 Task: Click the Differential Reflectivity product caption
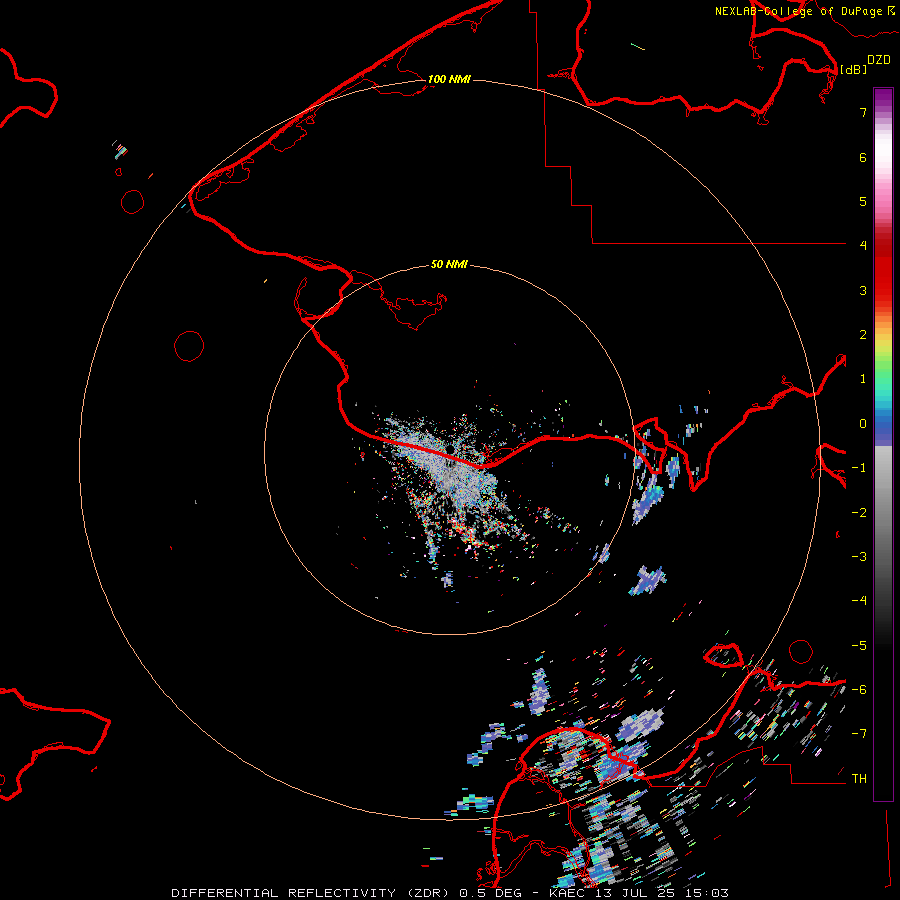(450, 893)
